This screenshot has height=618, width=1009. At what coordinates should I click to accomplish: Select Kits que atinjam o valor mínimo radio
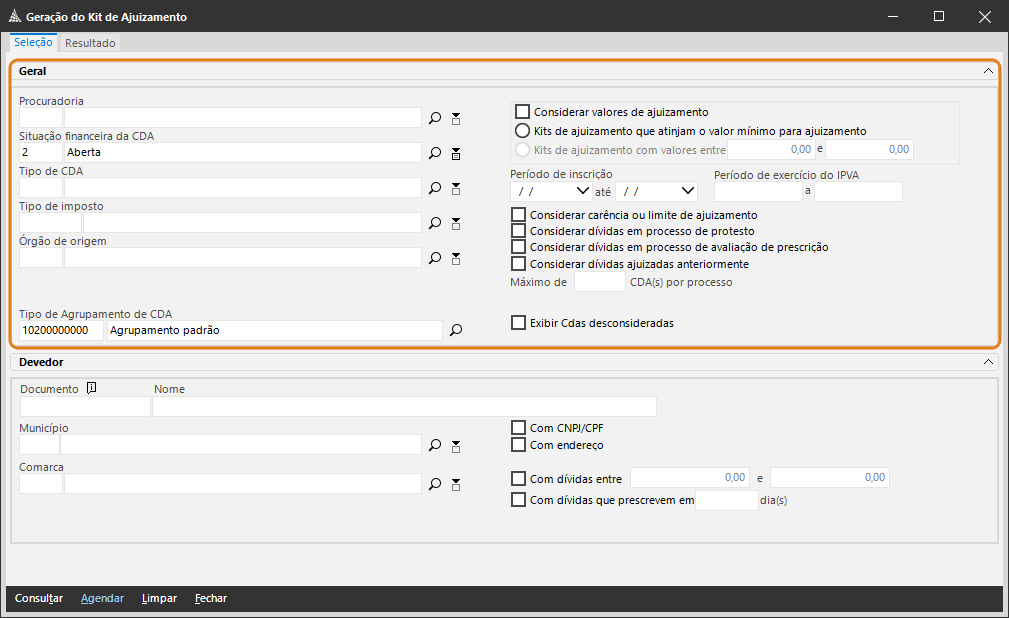(x=521, y=131)
